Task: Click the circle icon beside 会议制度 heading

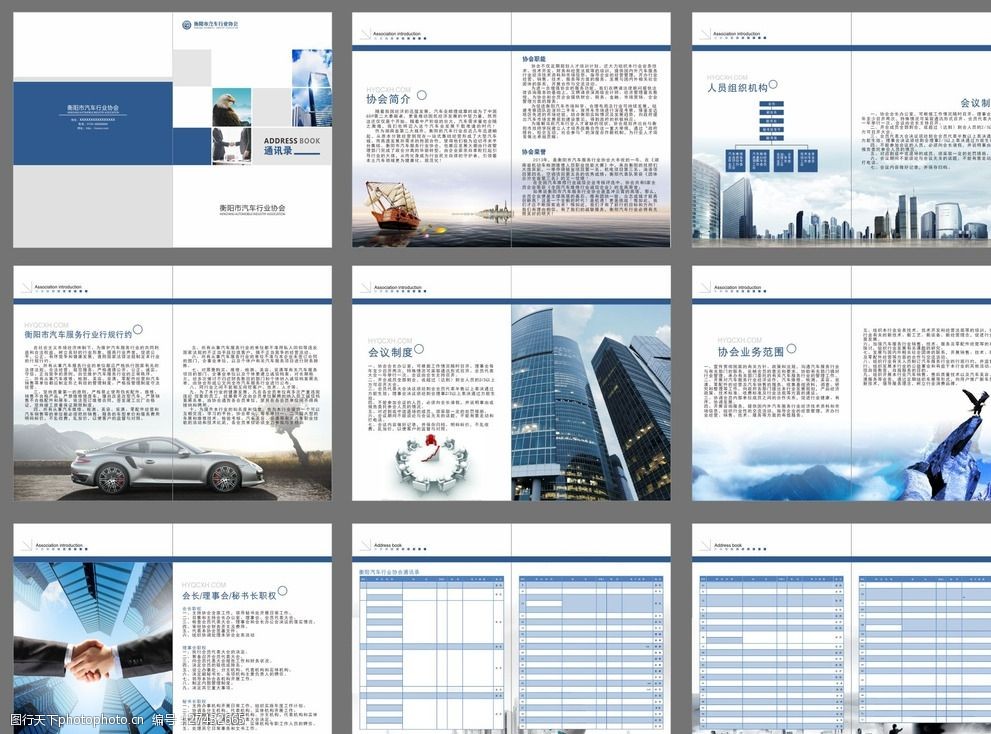Action: pyautogui.click(x=418, y=349)
